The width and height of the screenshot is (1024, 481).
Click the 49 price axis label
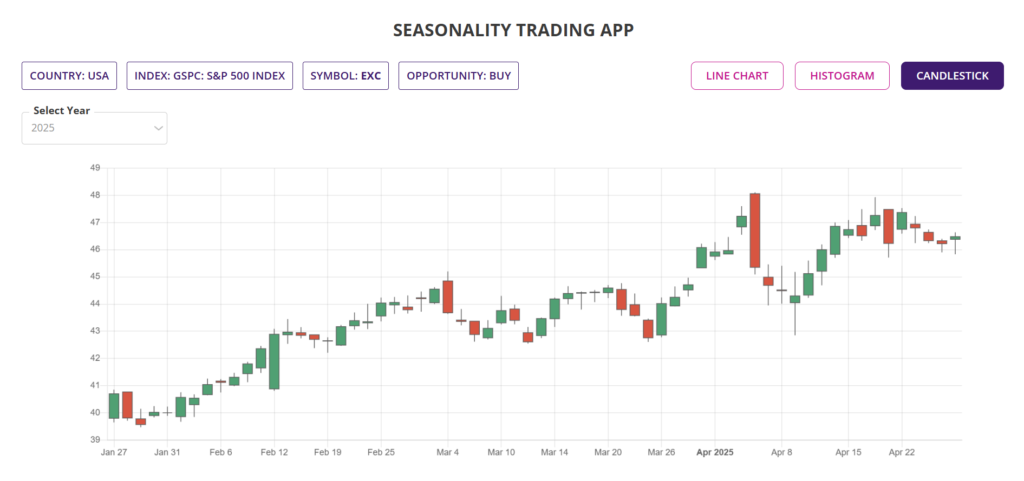click(x=95, y=168)
